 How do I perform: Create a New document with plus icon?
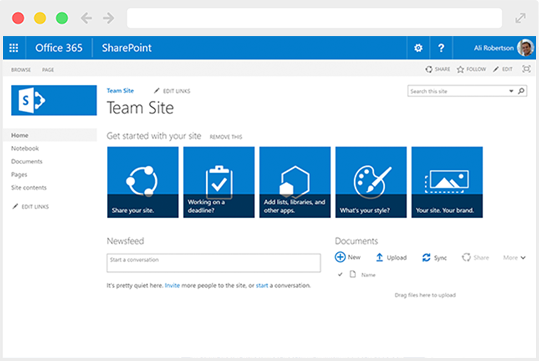tap(348, 257)
